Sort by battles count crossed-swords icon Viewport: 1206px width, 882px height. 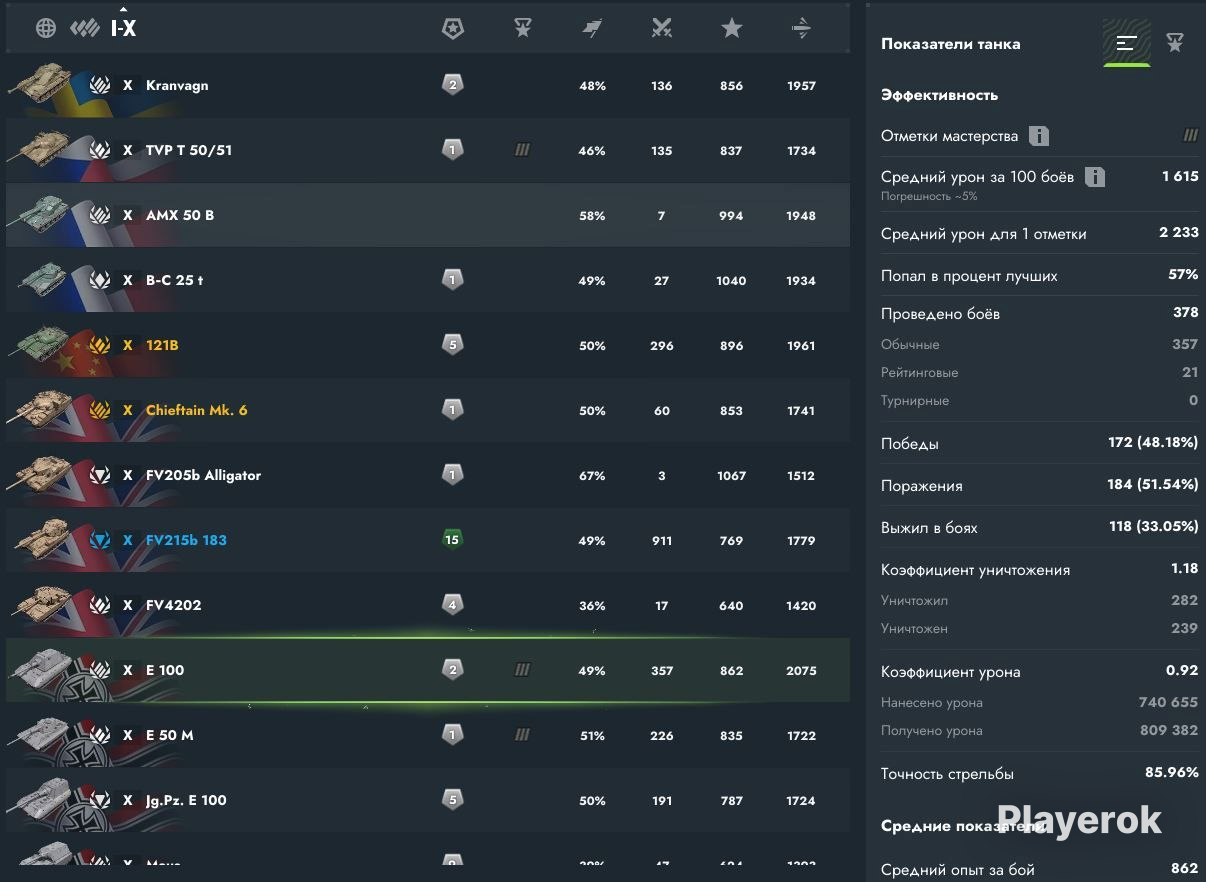(x=661, y=28)
